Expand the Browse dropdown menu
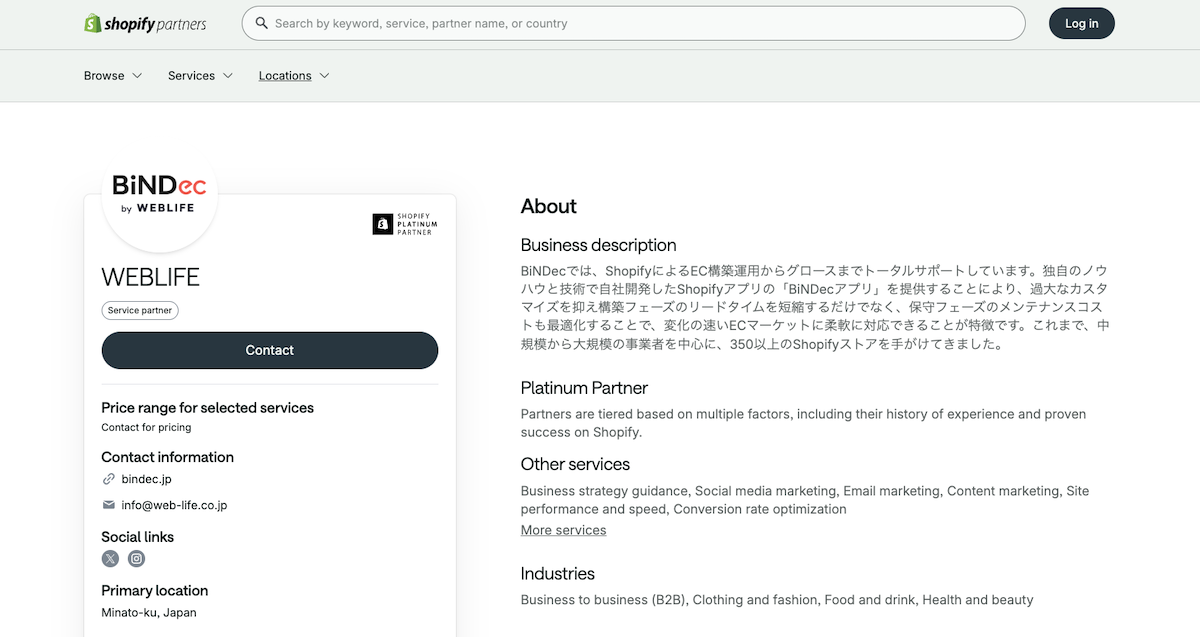Screen dimensions: 1200x637 (113, 76)
